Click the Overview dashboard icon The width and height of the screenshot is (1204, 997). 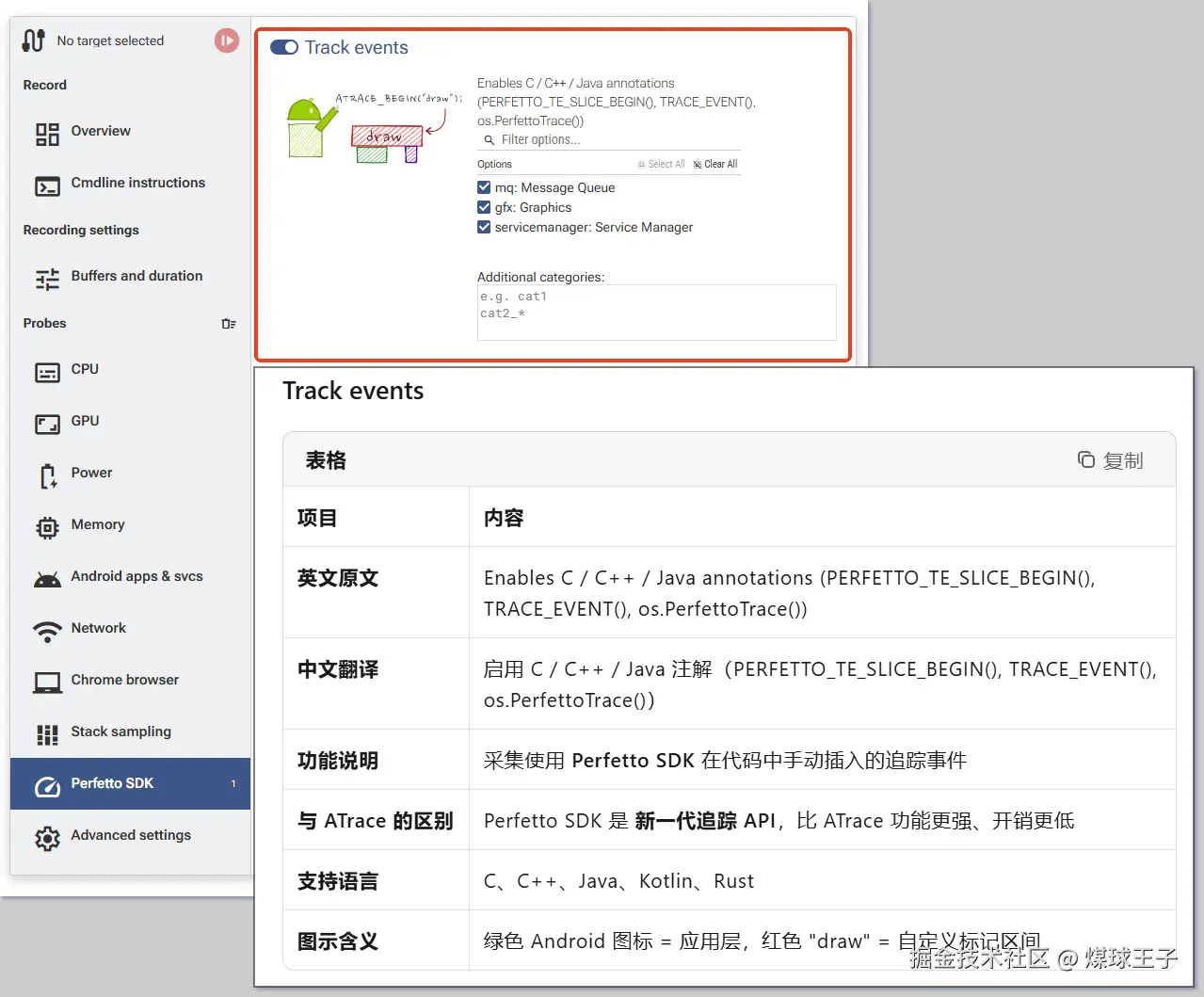[x=47, y=135]
